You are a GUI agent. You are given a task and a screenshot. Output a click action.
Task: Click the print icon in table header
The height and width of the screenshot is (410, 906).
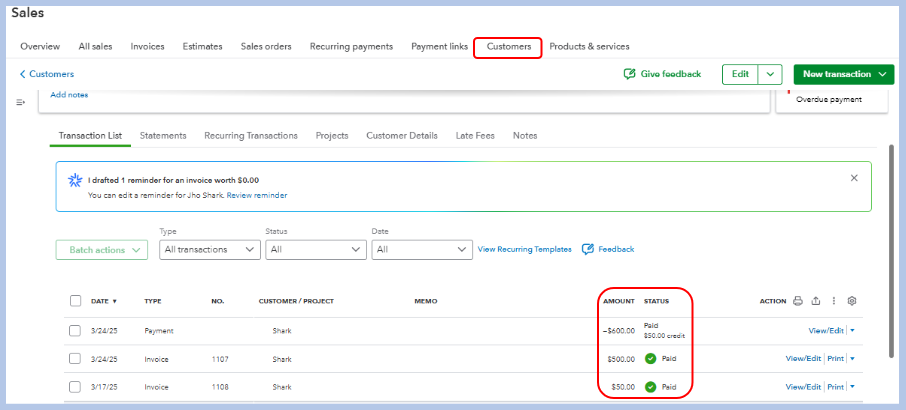pyautogui.click(x=798, y=301)
